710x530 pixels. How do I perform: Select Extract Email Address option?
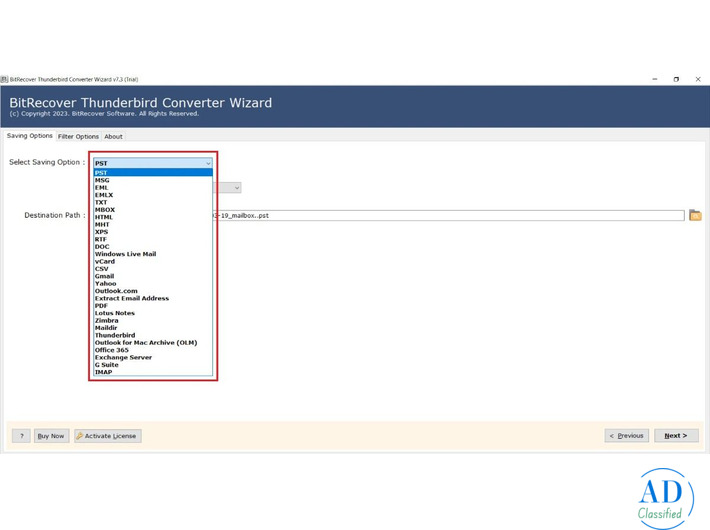pyautogui.click(x=153, y=299)
